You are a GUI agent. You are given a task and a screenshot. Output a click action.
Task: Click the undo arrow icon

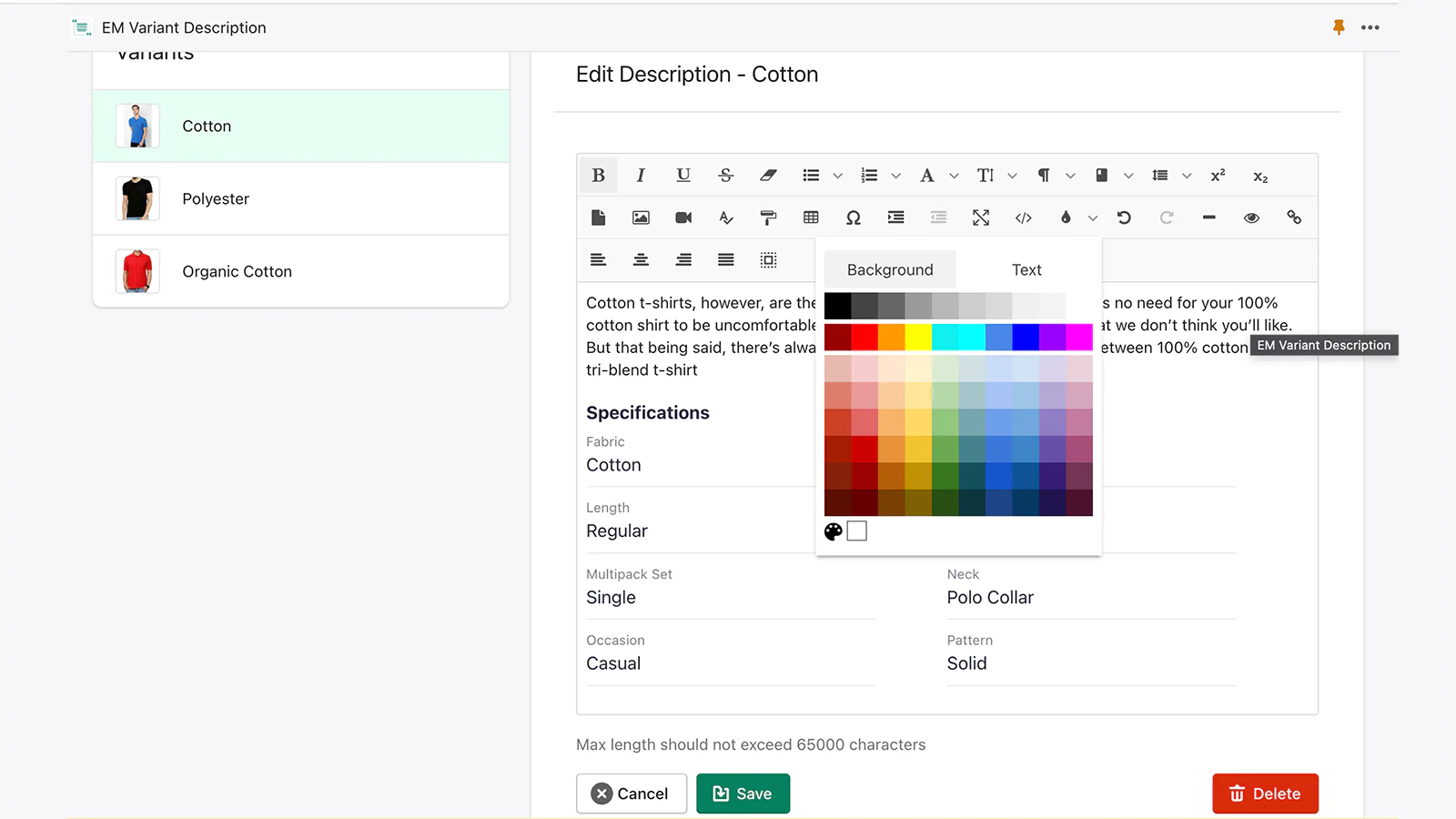(x=1124, y=217)
